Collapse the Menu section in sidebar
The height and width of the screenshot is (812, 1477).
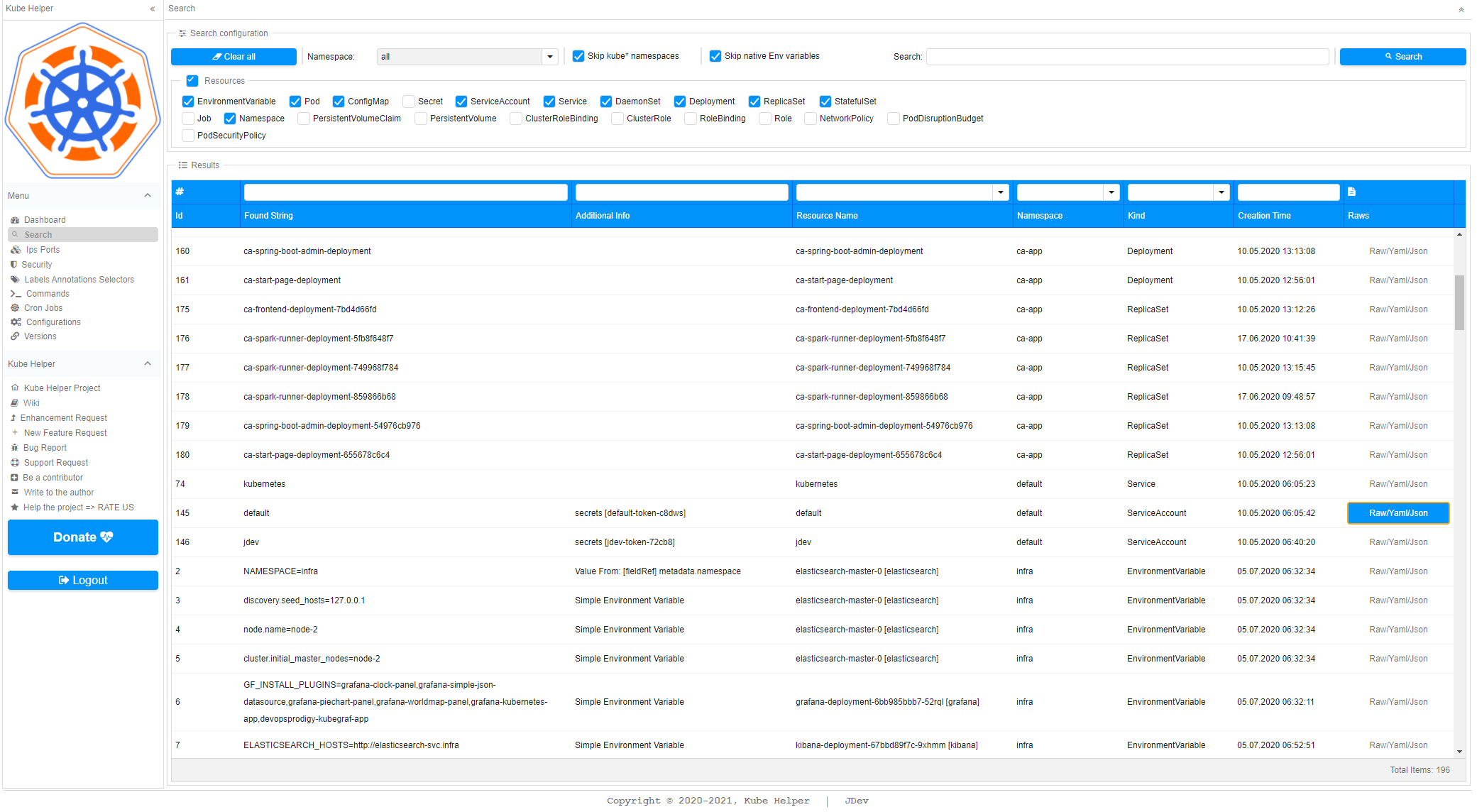pos(148,196)
